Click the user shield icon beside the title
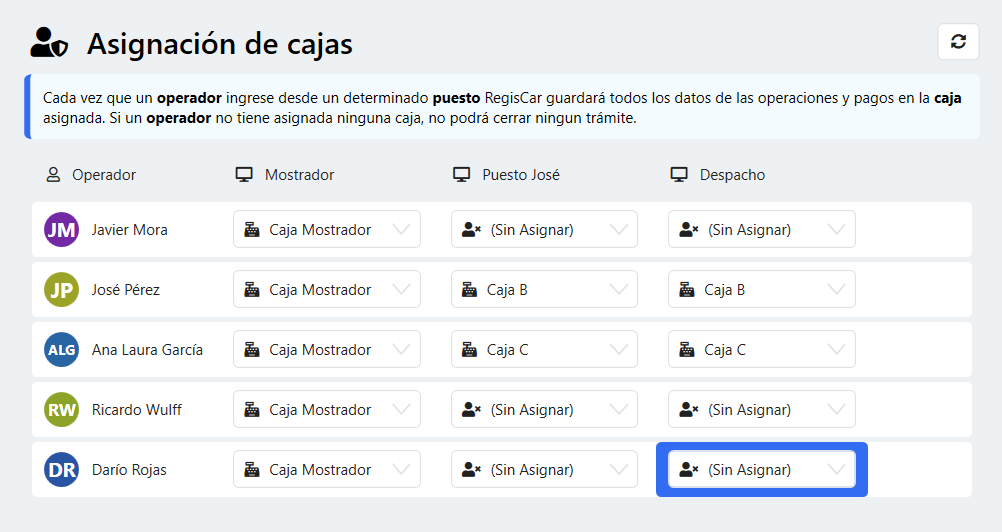The height and width of the screenshot is (532, 1002). (49, 43)
